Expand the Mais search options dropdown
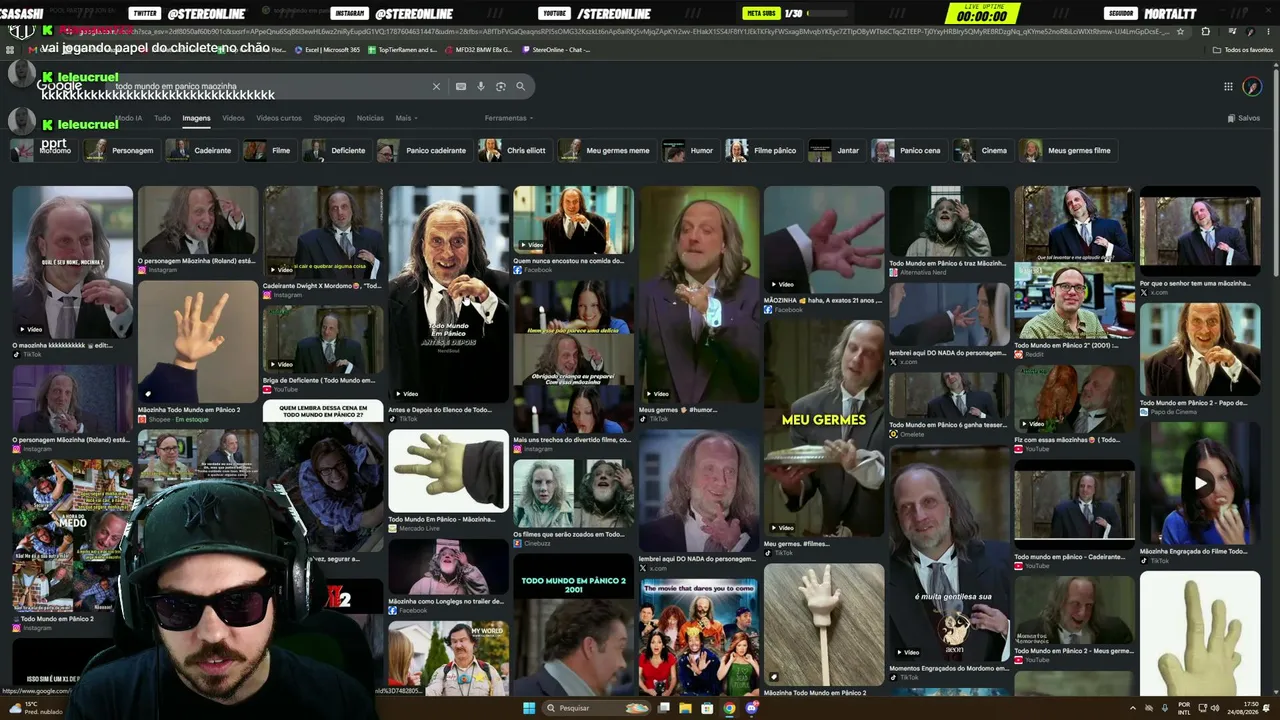1280x720 pixels. point(405,118)
